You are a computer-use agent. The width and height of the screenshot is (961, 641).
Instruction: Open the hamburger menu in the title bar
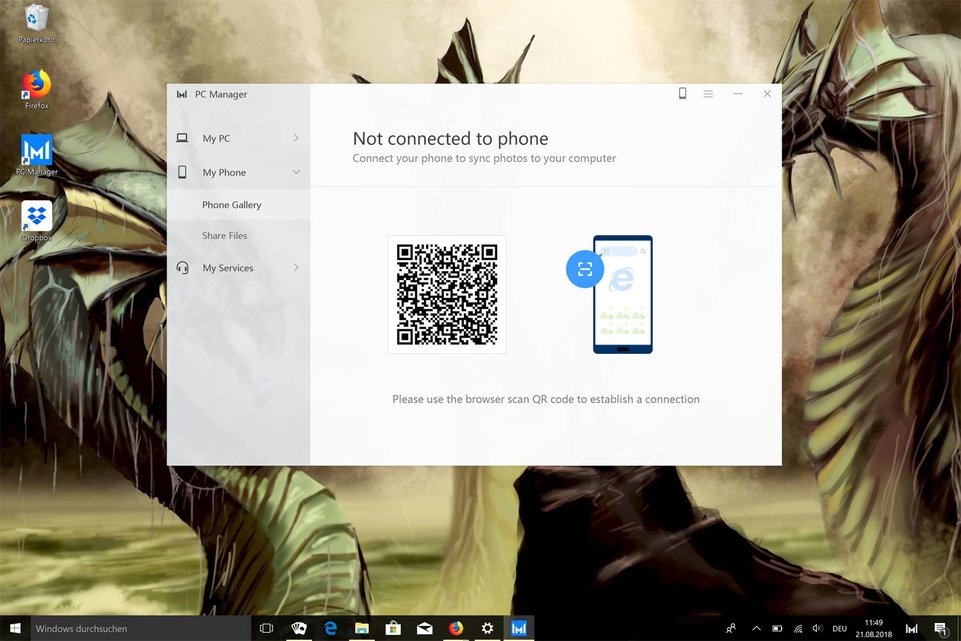pos(708,93)
